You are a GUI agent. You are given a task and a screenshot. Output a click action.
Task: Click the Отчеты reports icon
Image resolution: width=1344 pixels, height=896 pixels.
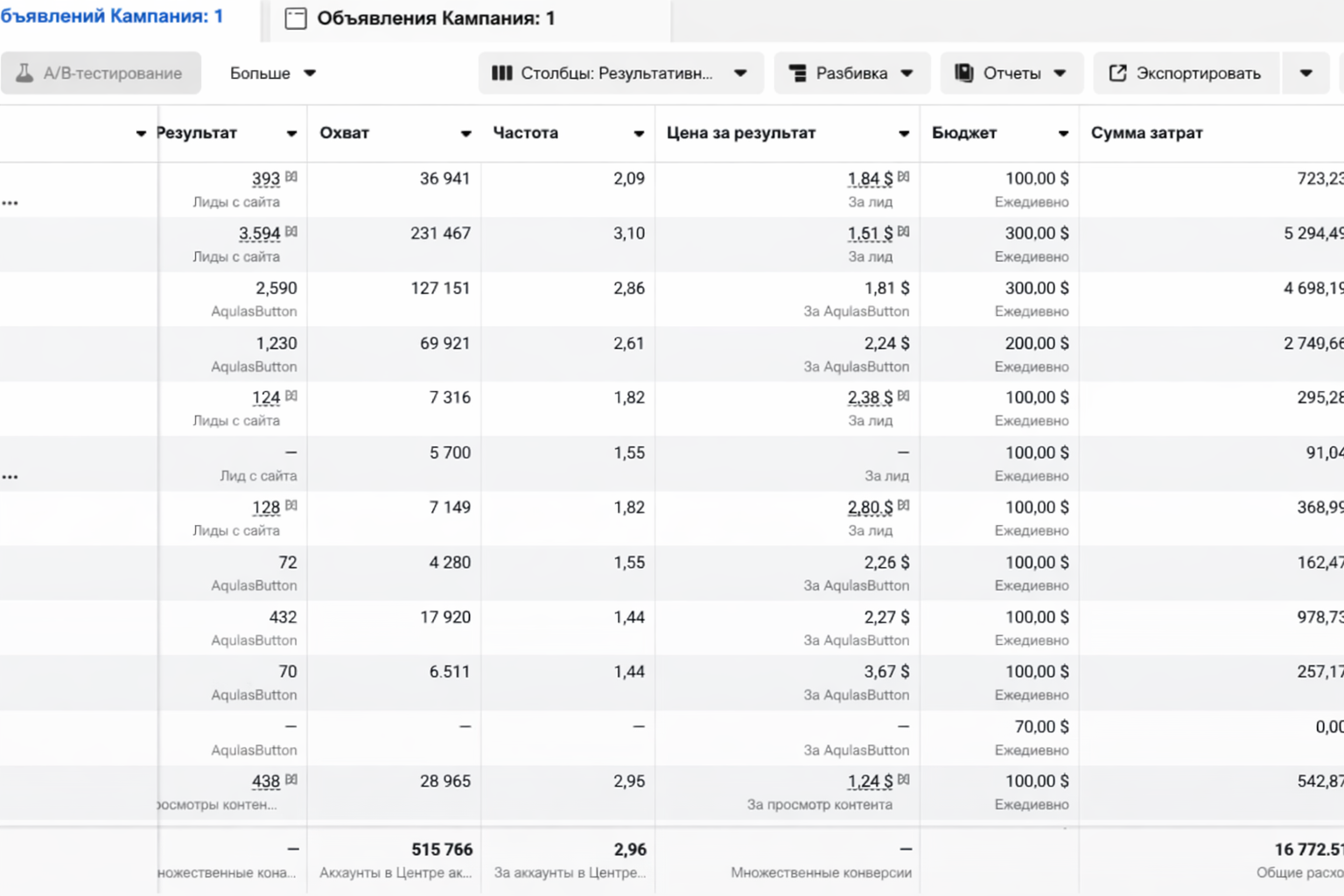coord(963,73)
